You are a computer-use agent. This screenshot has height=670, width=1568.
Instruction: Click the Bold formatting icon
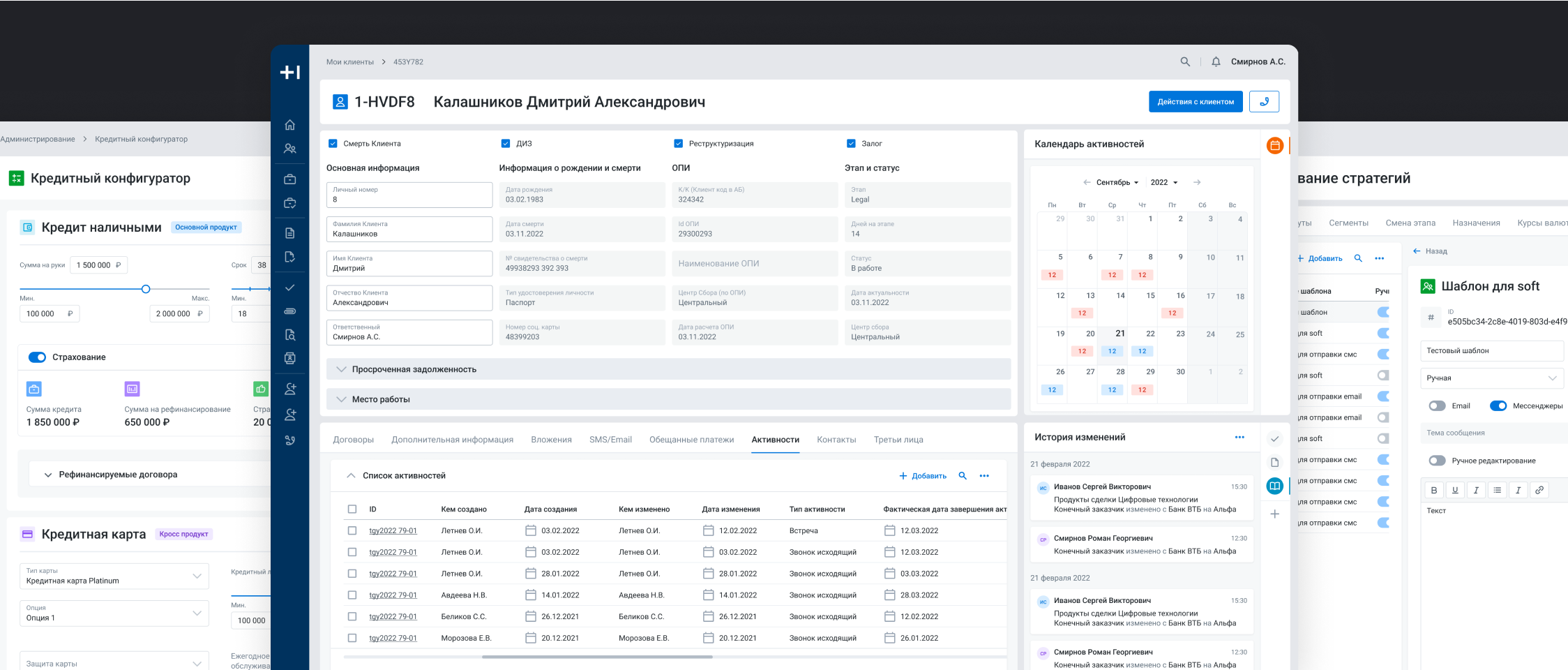coord(1434,490)
